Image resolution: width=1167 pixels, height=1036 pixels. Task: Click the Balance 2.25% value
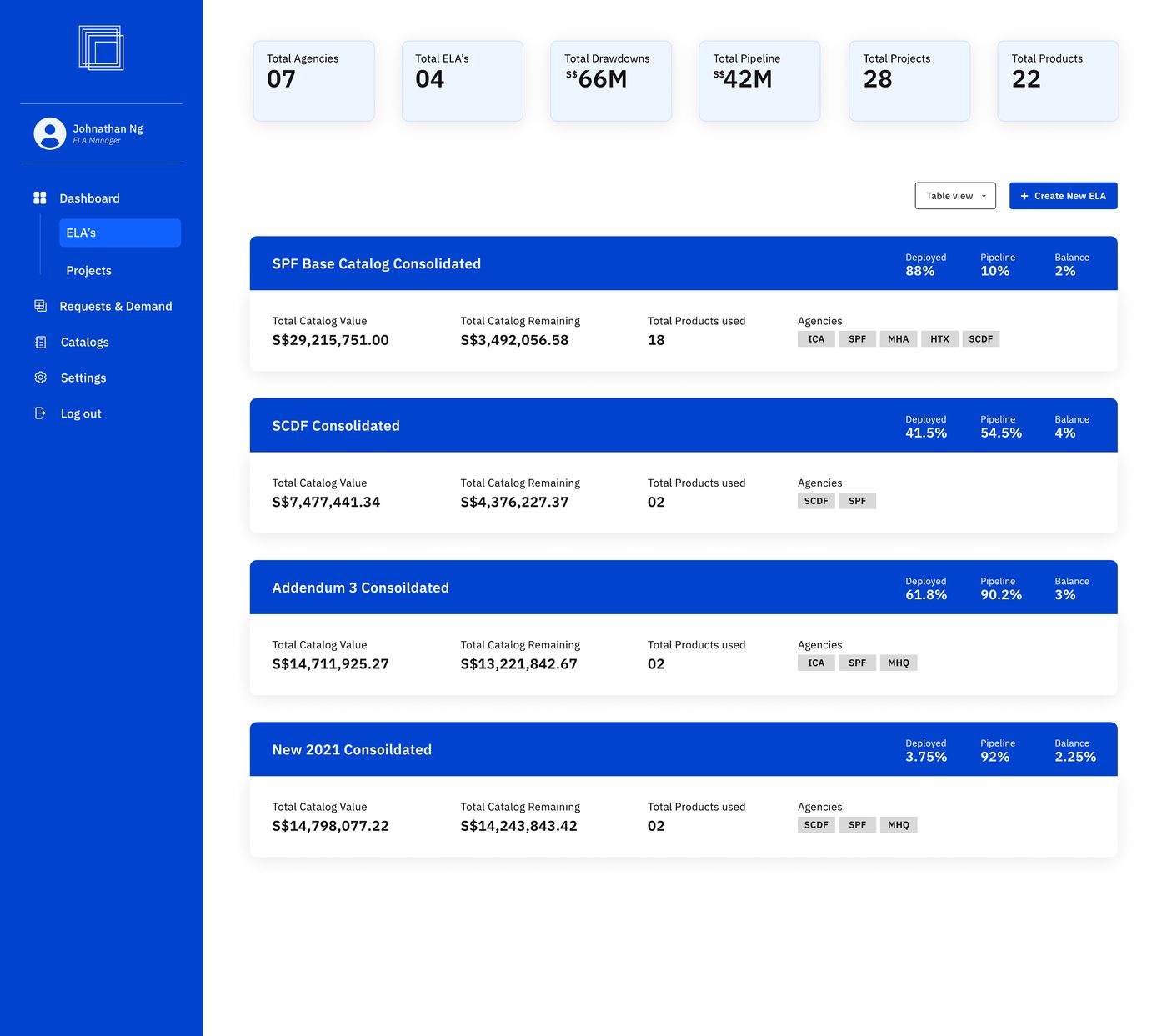1075,757
